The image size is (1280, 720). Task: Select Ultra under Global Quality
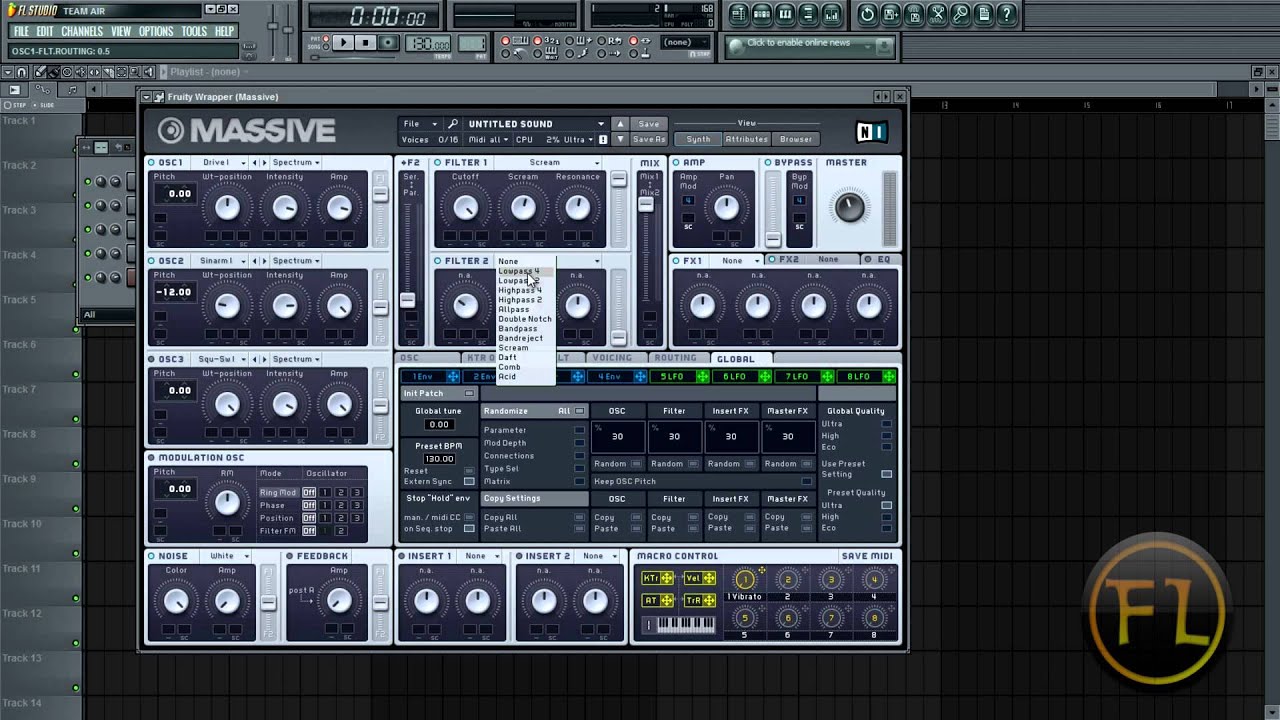[x=886, y=424]
